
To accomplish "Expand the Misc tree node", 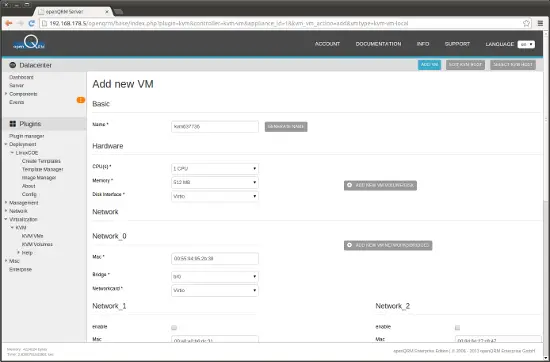I will pyautogui.click(x=6, y=261).
